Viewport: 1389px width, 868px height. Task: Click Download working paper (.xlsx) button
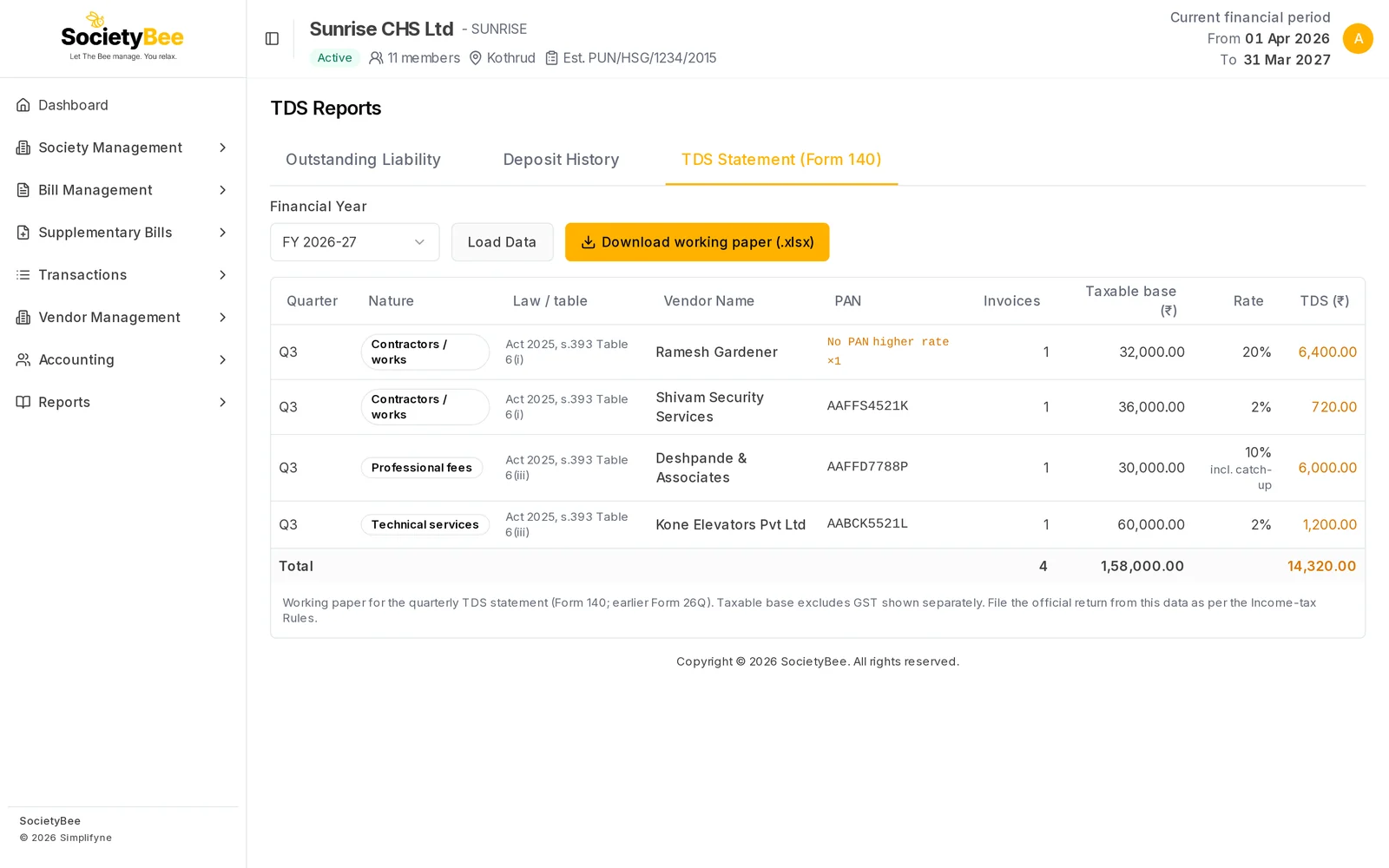pyautogui.click(x=697, y=242)
